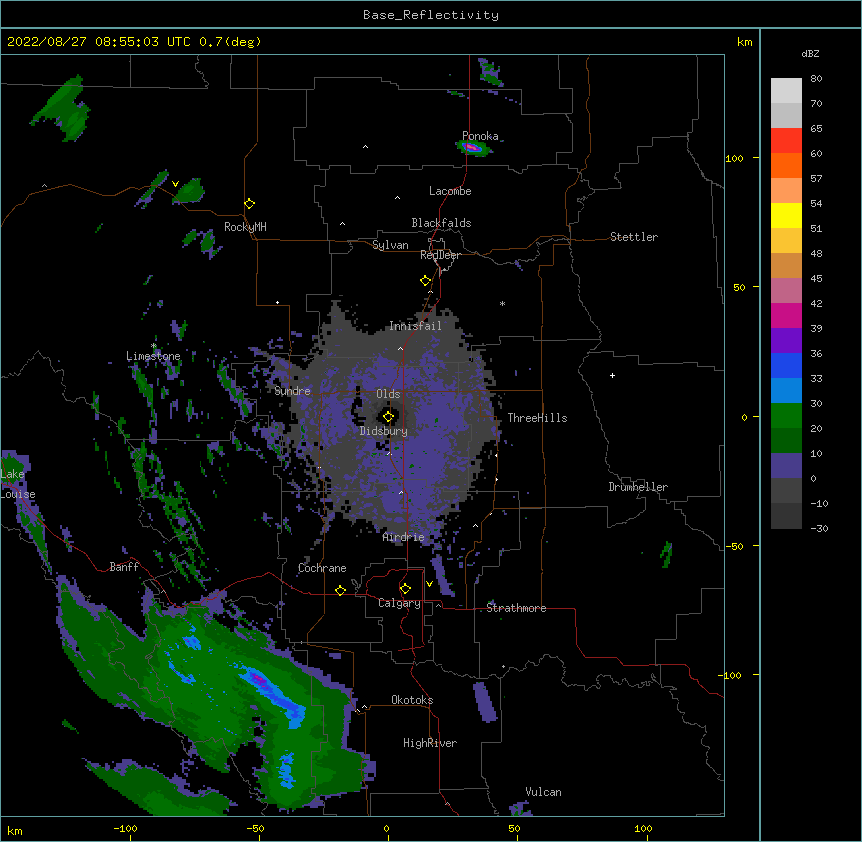Click the yellow V marker east of Calgary
Viewport: 862px width, 842px height.
[x=429, y=584]
